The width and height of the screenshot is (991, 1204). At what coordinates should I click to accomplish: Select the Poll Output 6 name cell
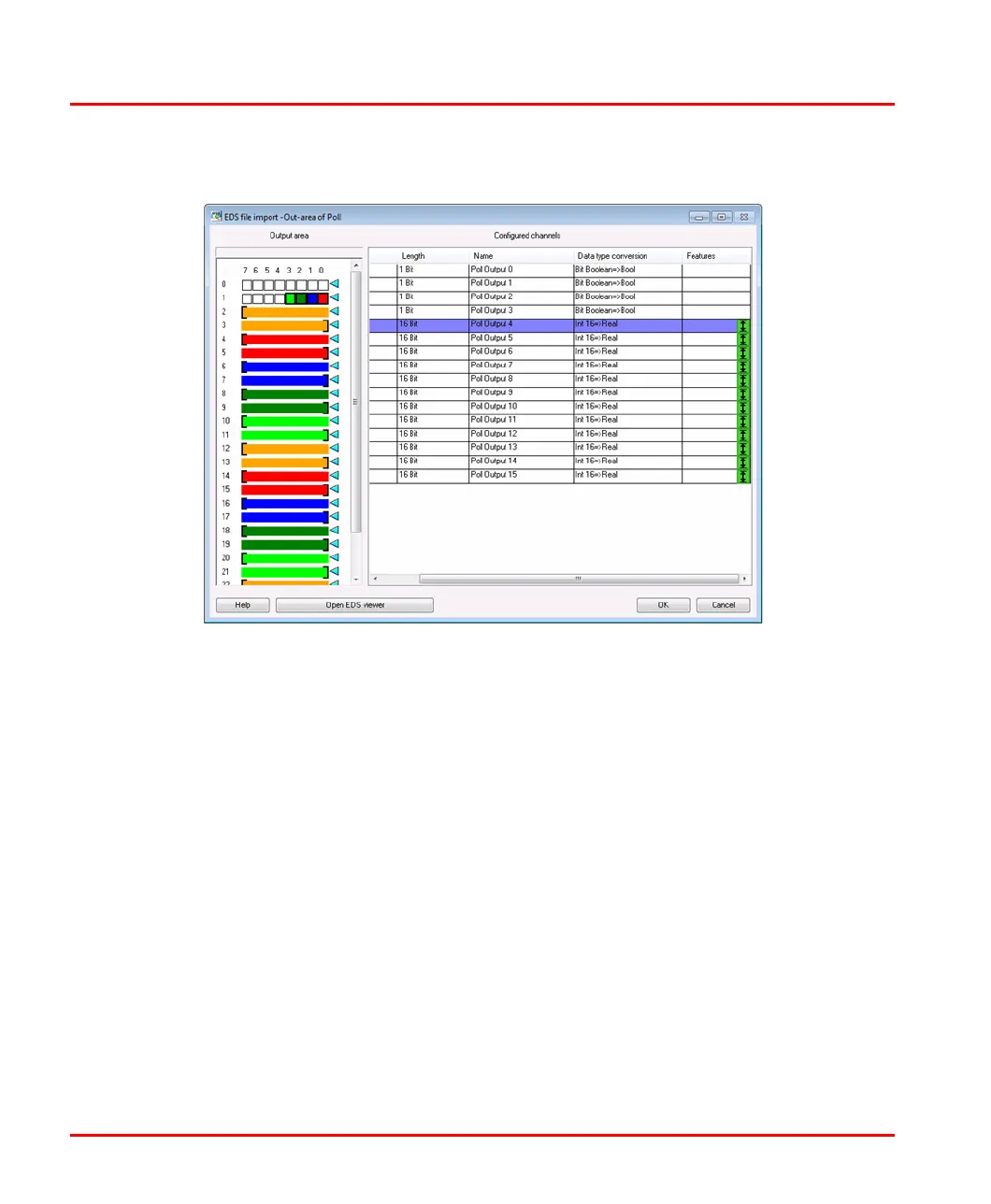click(x=521, y=352)
